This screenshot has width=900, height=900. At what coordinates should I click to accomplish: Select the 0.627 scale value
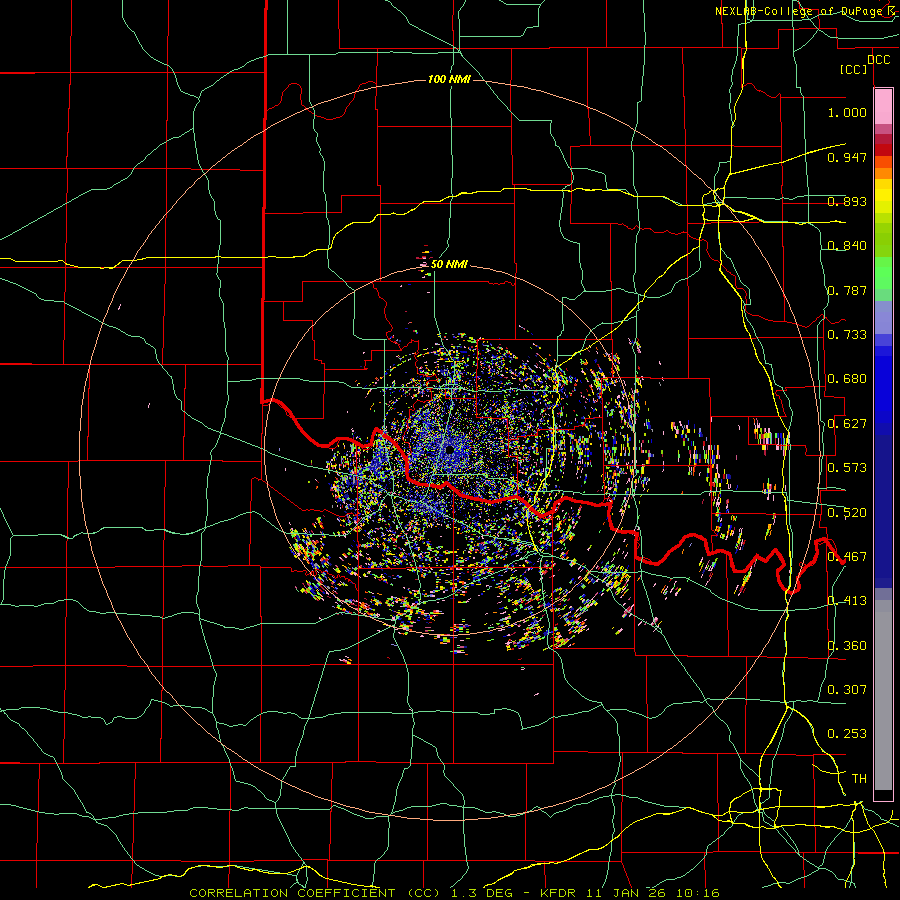click(847, 424)
